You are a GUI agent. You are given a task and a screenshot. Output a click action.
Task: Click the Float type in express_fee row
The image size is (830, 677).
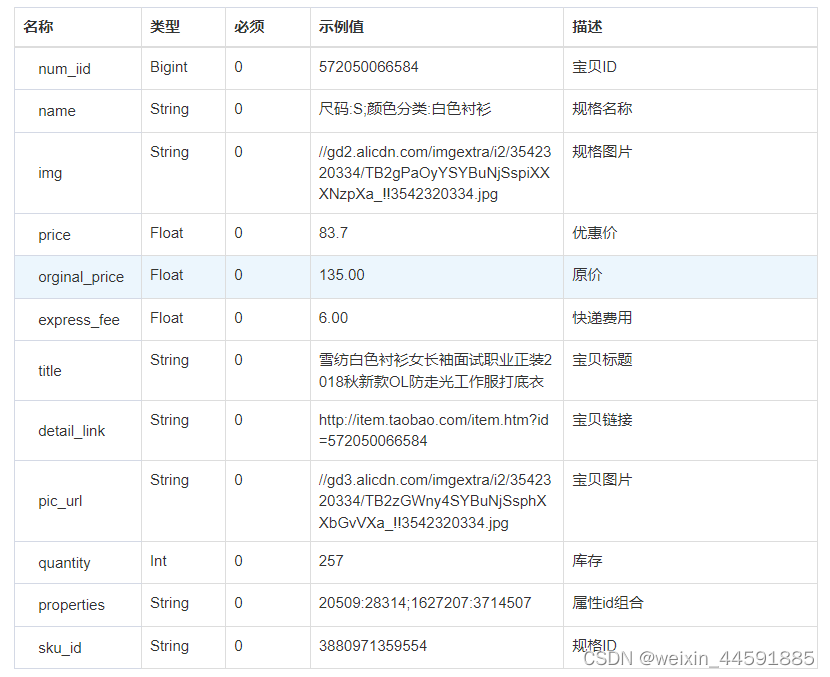167,318
